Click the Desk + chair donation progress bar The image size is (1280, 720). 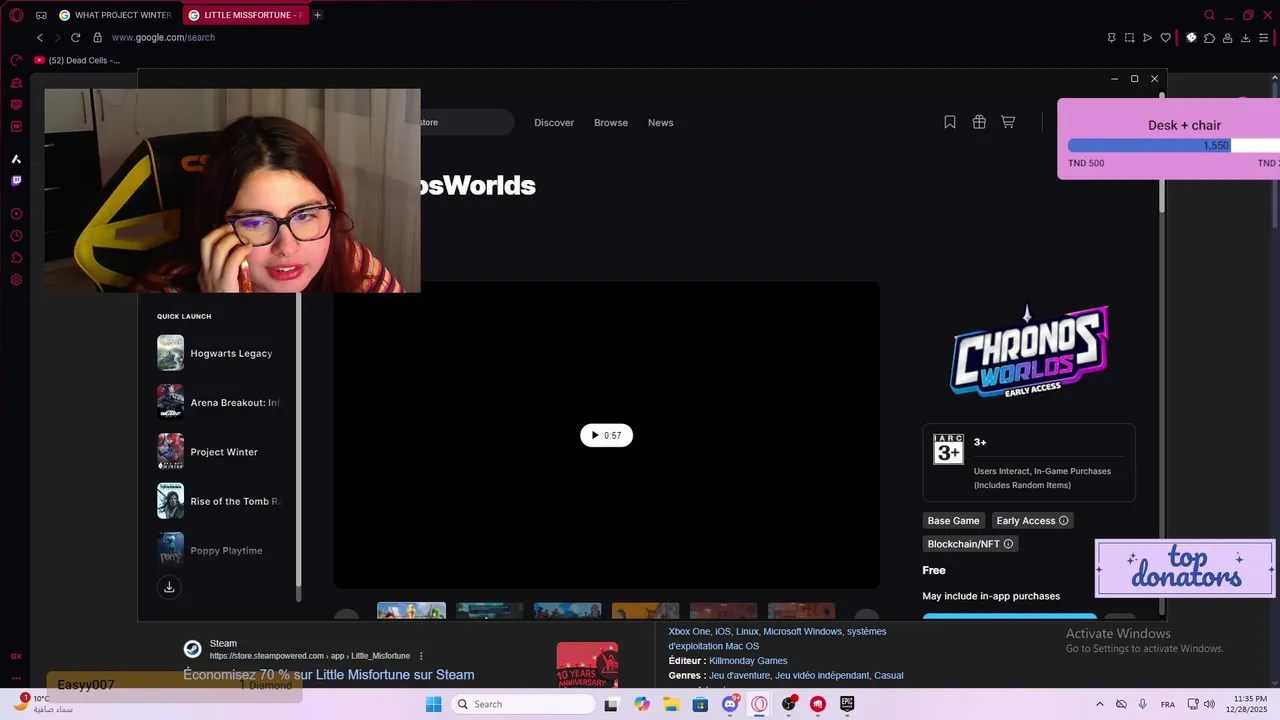(1174, 145)
